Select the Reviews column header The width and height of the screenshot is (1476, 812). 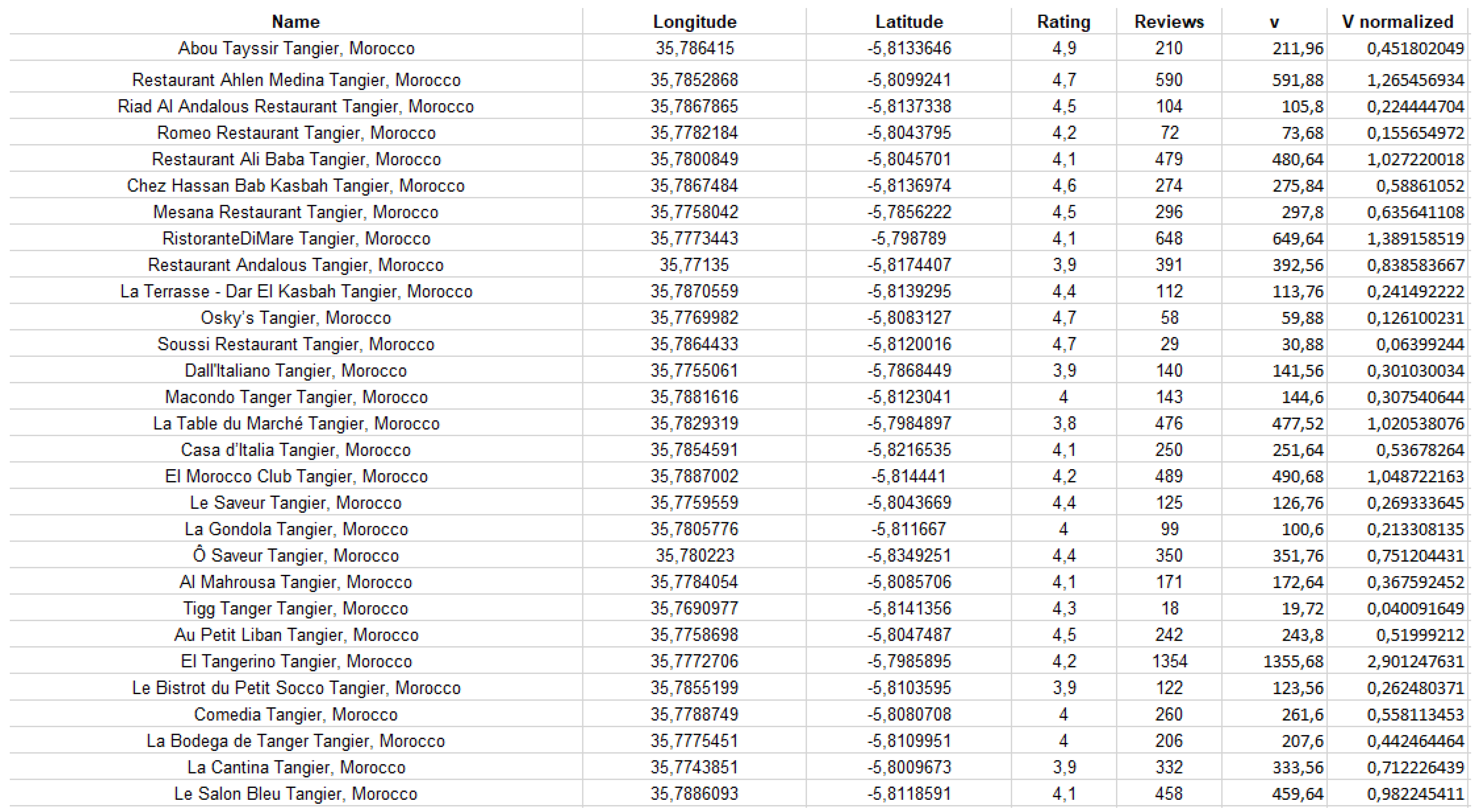tap(1169, 22)
